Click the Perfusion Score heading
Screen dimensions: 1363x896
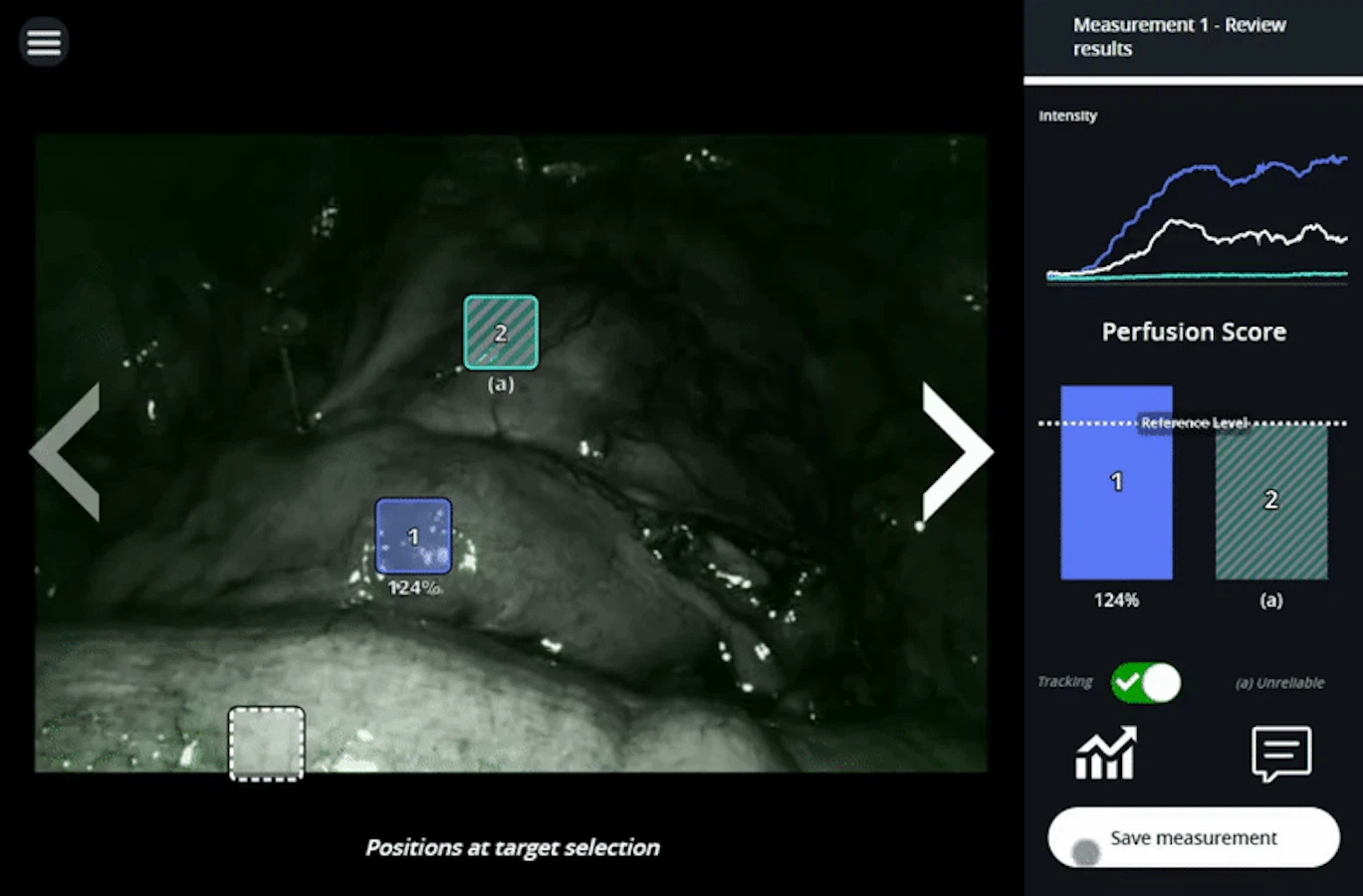click(1194, 332)
